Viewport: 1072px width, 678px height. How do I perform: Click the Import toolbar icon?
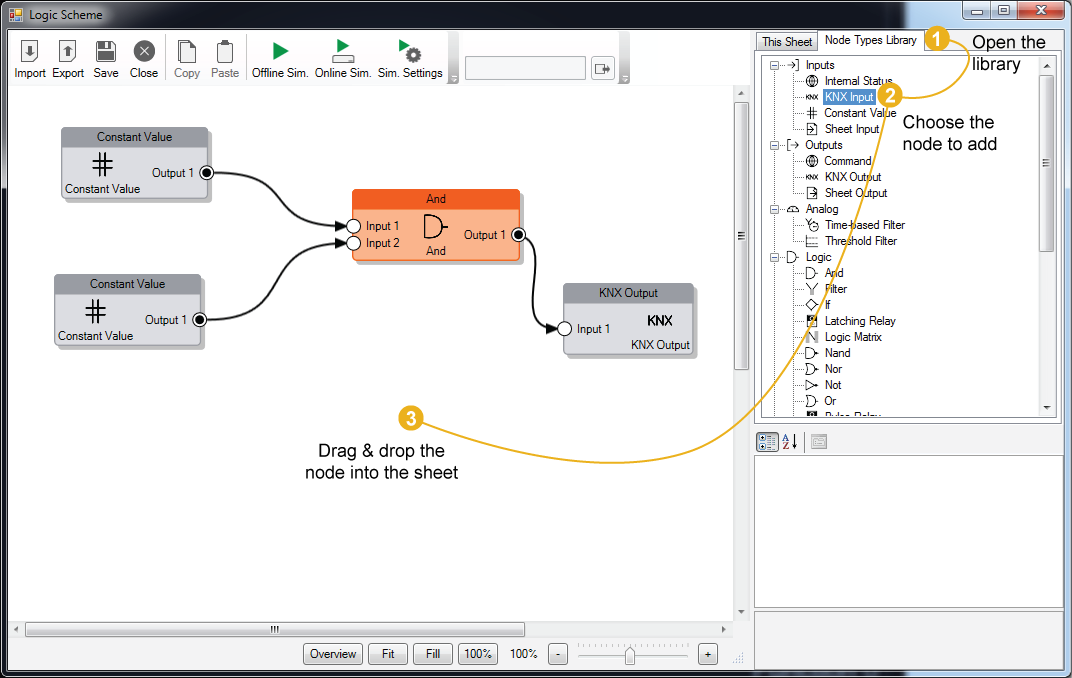click(29, 52)
